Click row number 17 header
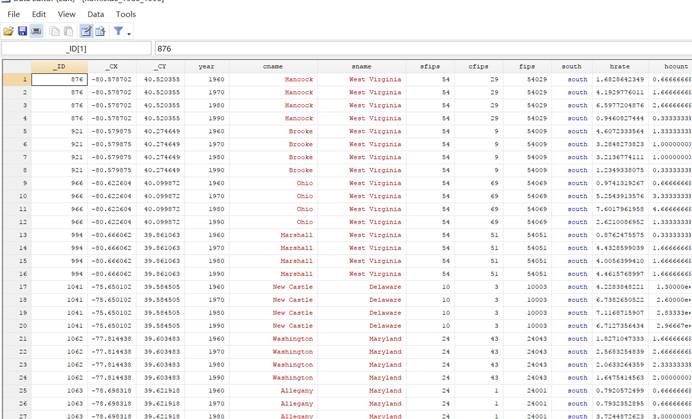The image size is (692, 419). coord(17,287)
